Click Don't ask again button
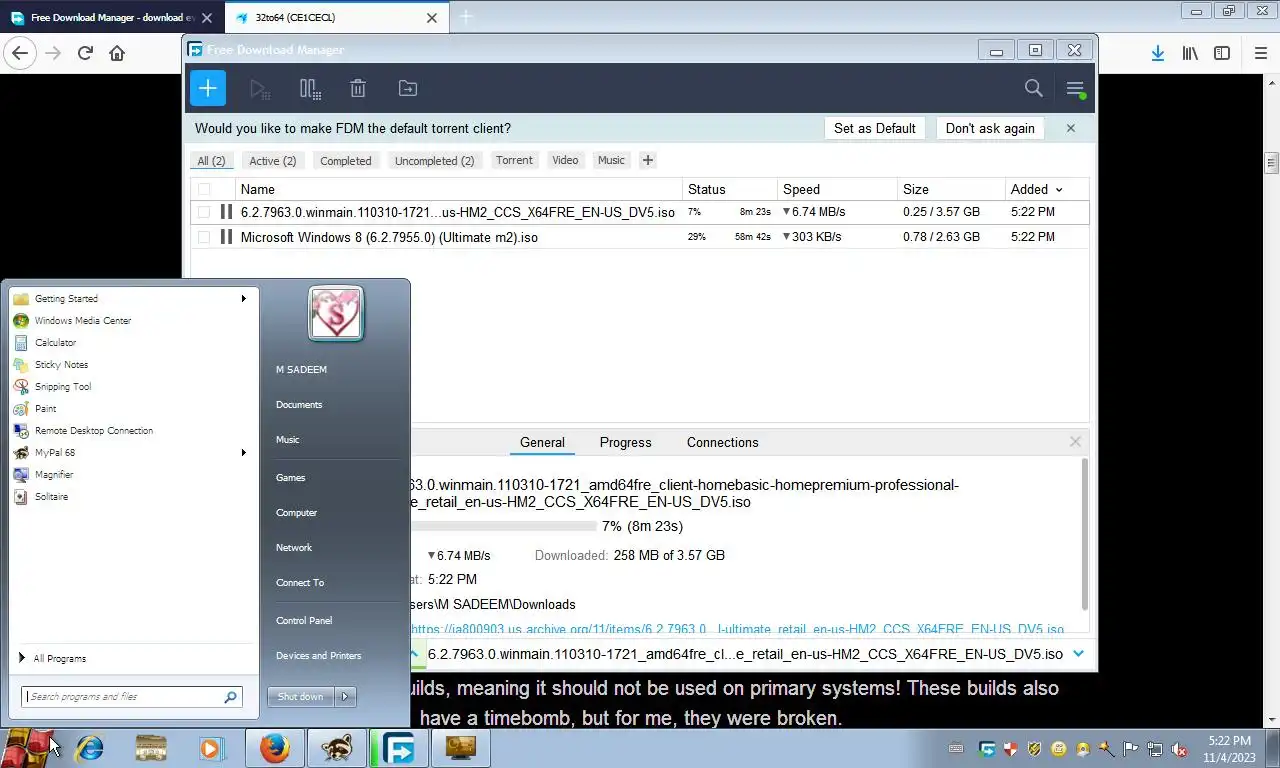The width and height of the screenshot is (1280, 768). (x=990, y=128)
